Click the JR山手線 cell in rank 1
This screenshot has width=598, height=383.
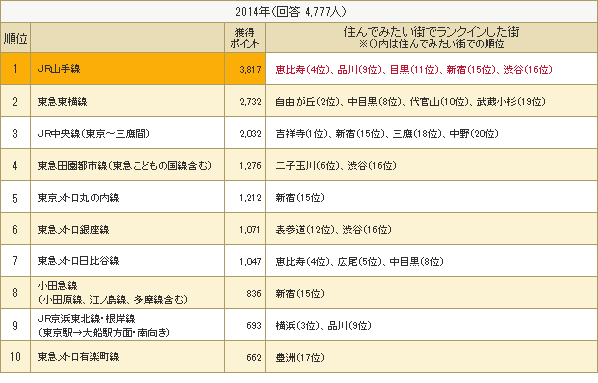(127, 69)
